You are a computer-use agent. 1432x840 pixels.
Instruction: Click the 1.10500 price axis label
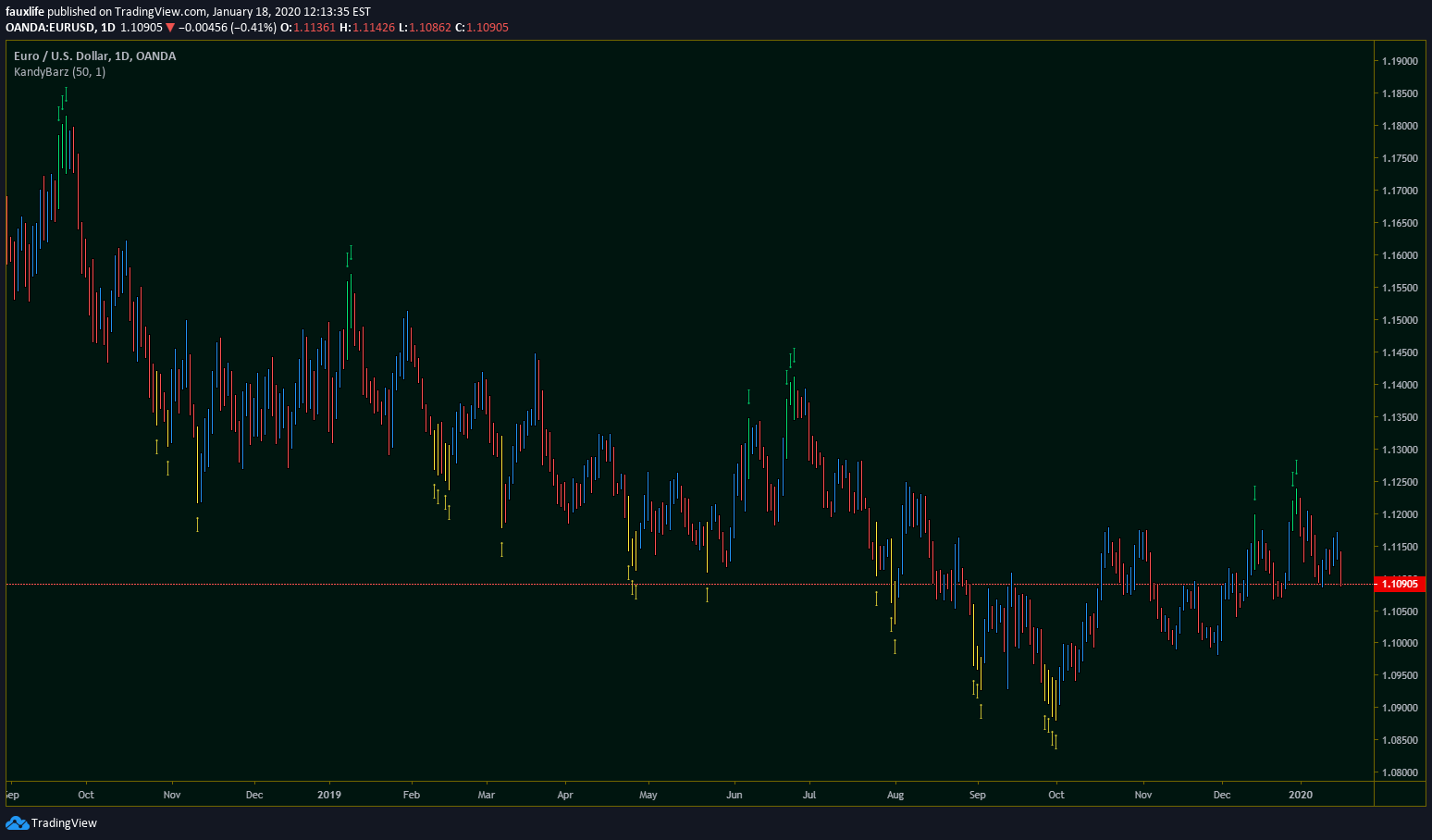[x=1400, y=611]
